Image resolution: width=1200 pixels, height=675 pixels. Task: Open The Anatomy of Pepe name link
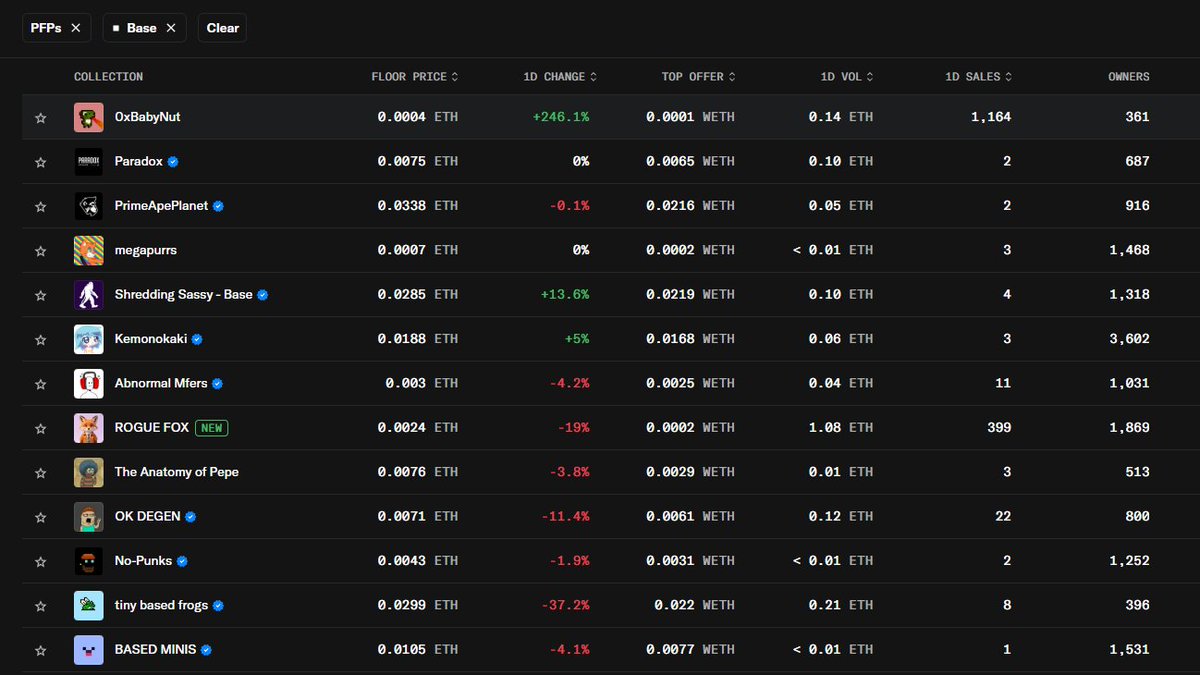[176, 472]
